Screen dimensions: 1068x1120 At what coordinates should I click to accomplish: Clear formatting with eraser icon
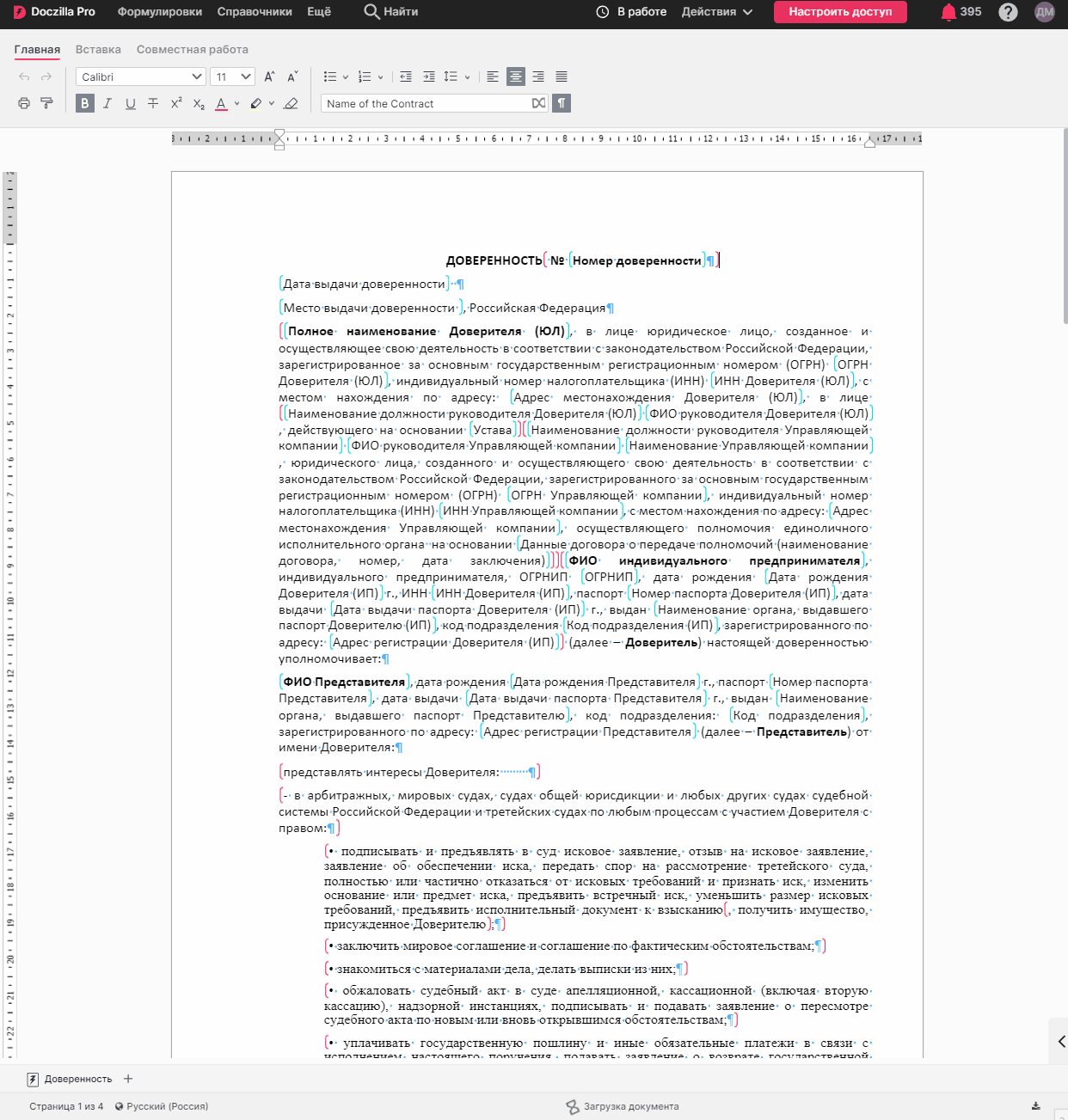coord(291,103)
